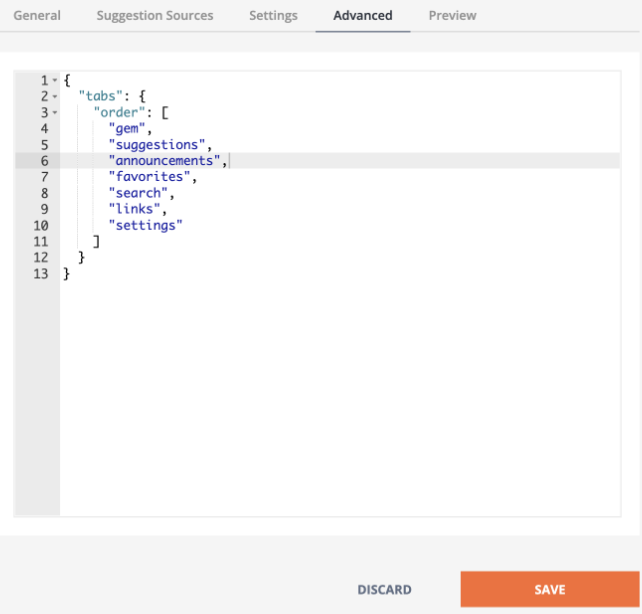Screen dimensions: 642x614
Task: Switch to the General tab
Action: [37, 16]
